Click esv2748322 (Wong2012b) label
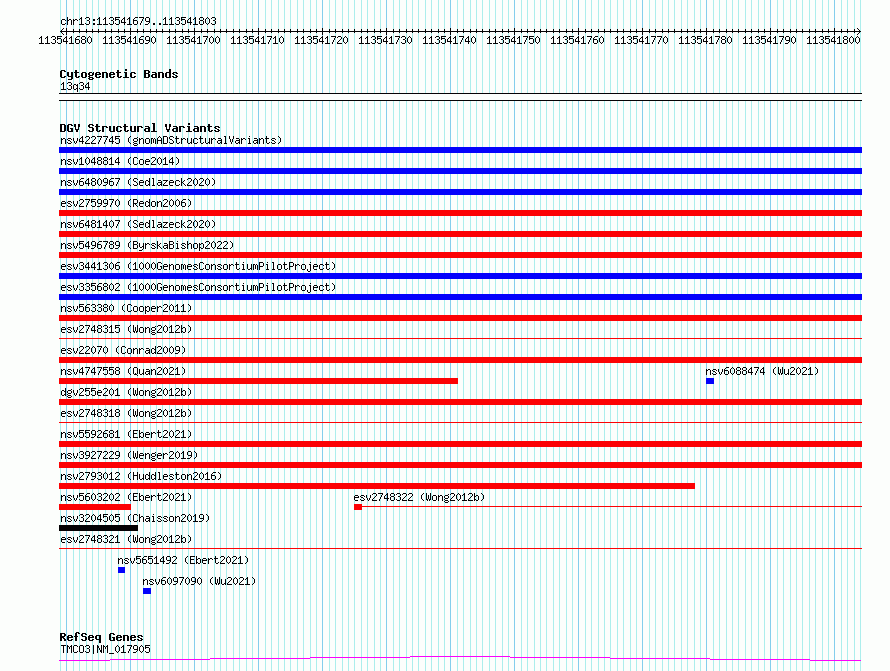890x671 pixels. (419, 497)
